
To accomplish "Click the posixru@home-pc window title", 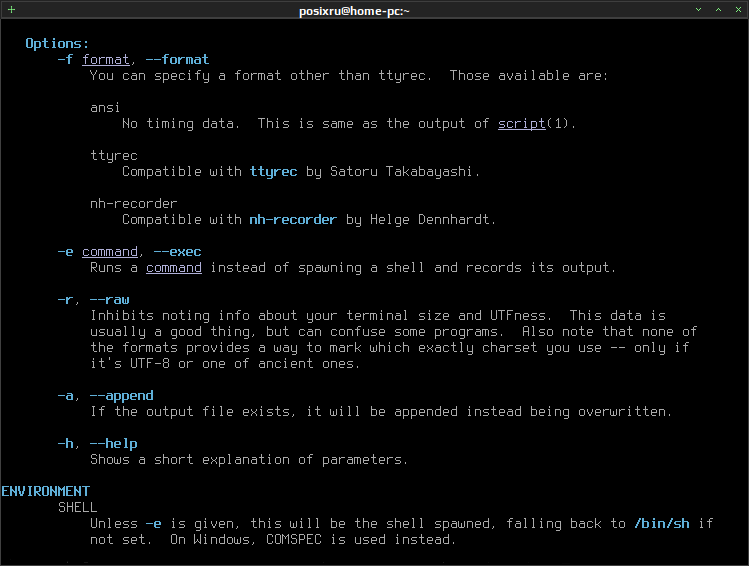I will tap(354, 11).
